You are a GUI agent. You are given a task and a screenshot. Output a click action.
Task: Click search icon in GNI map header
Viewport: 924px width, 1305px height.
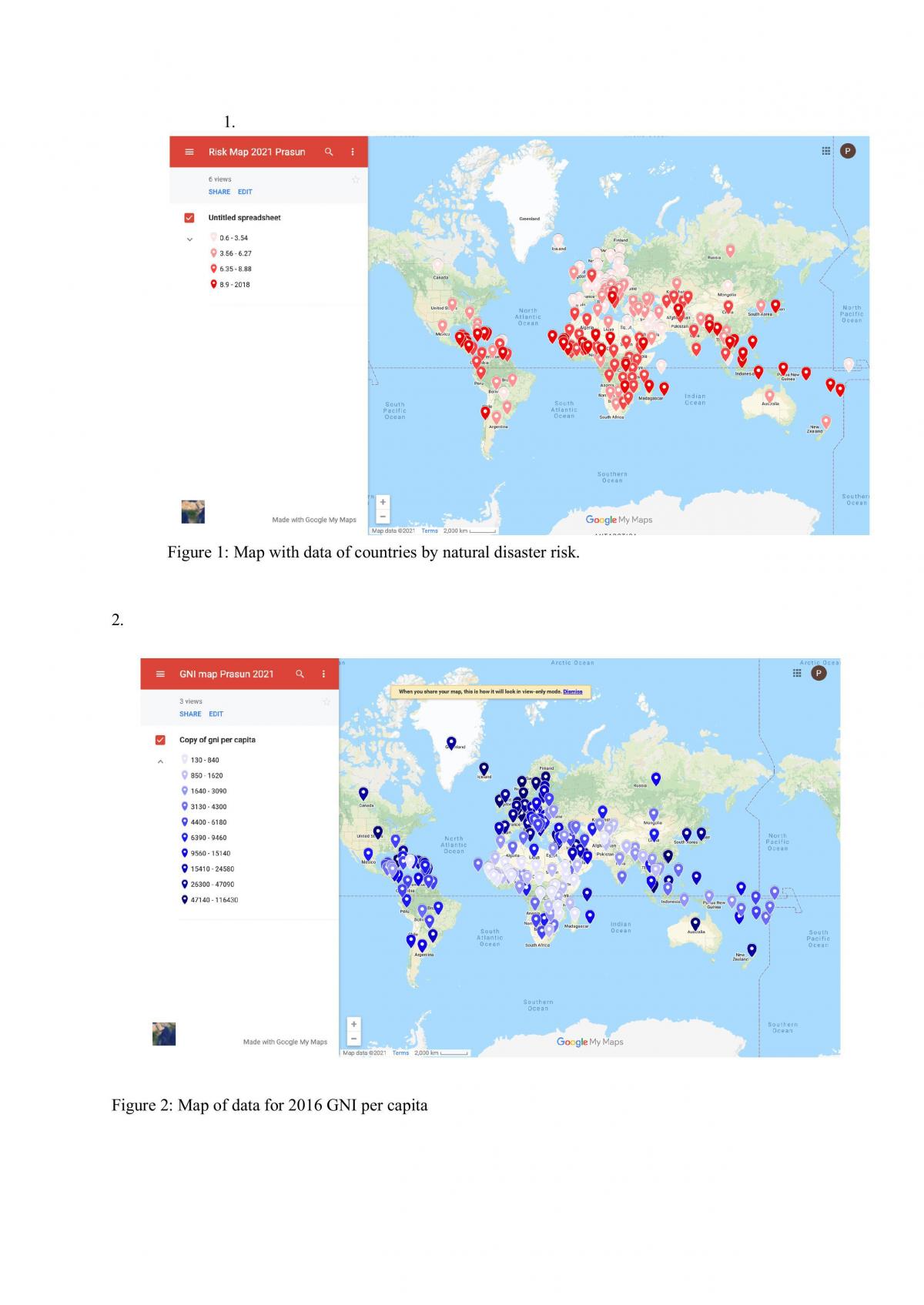pyautogui.click(x=300, y=674)
